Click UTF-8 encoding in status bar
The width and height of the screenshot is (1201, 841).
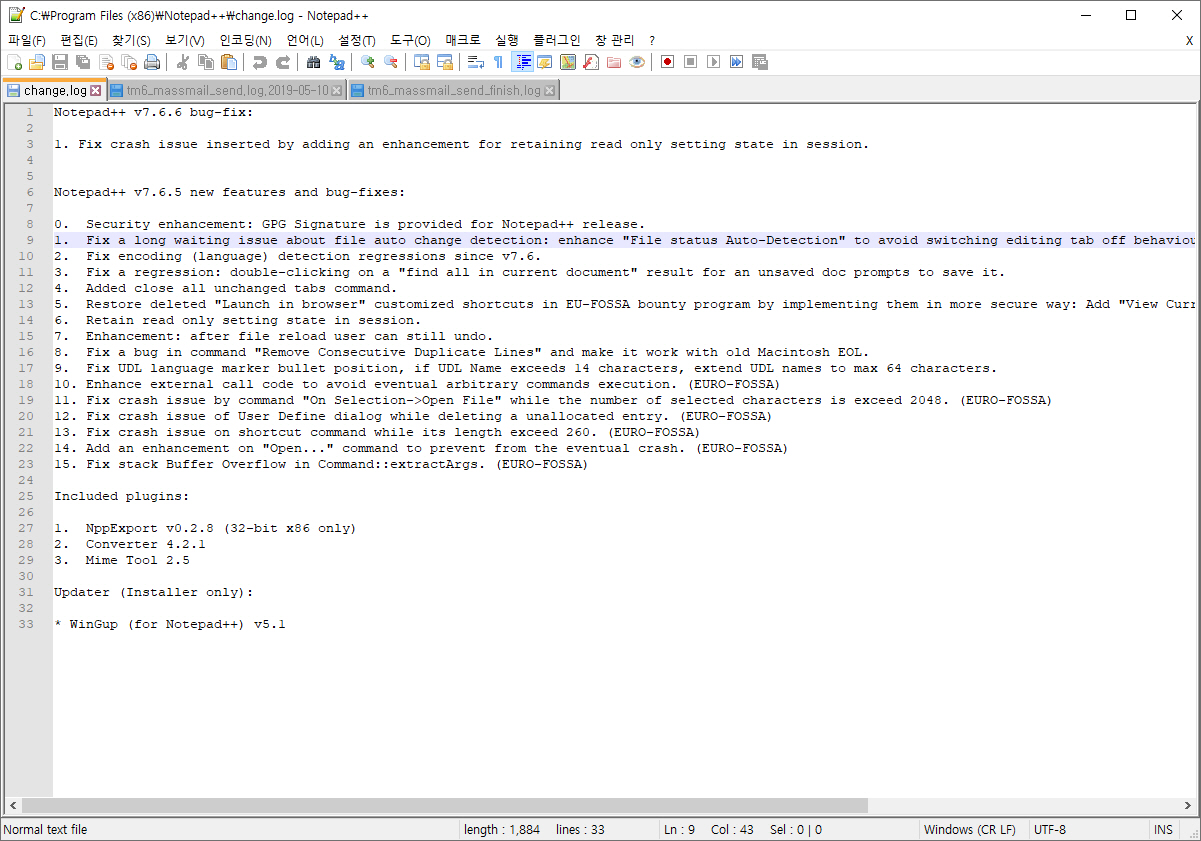(x=1050, y=830)
